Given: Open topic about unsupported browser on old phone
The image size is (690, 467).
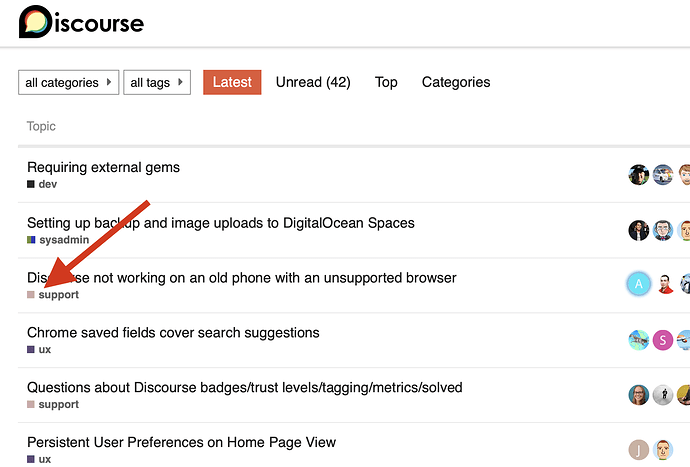Looking at the screenshot, I should [242, 278].
